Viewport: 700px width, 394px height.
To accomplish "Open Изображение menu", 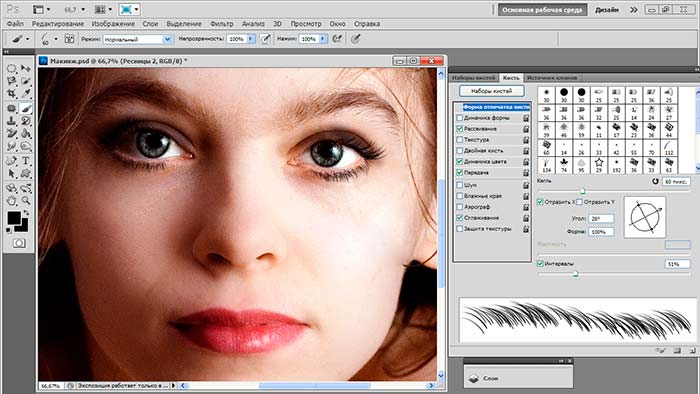I will coord(113,24).
